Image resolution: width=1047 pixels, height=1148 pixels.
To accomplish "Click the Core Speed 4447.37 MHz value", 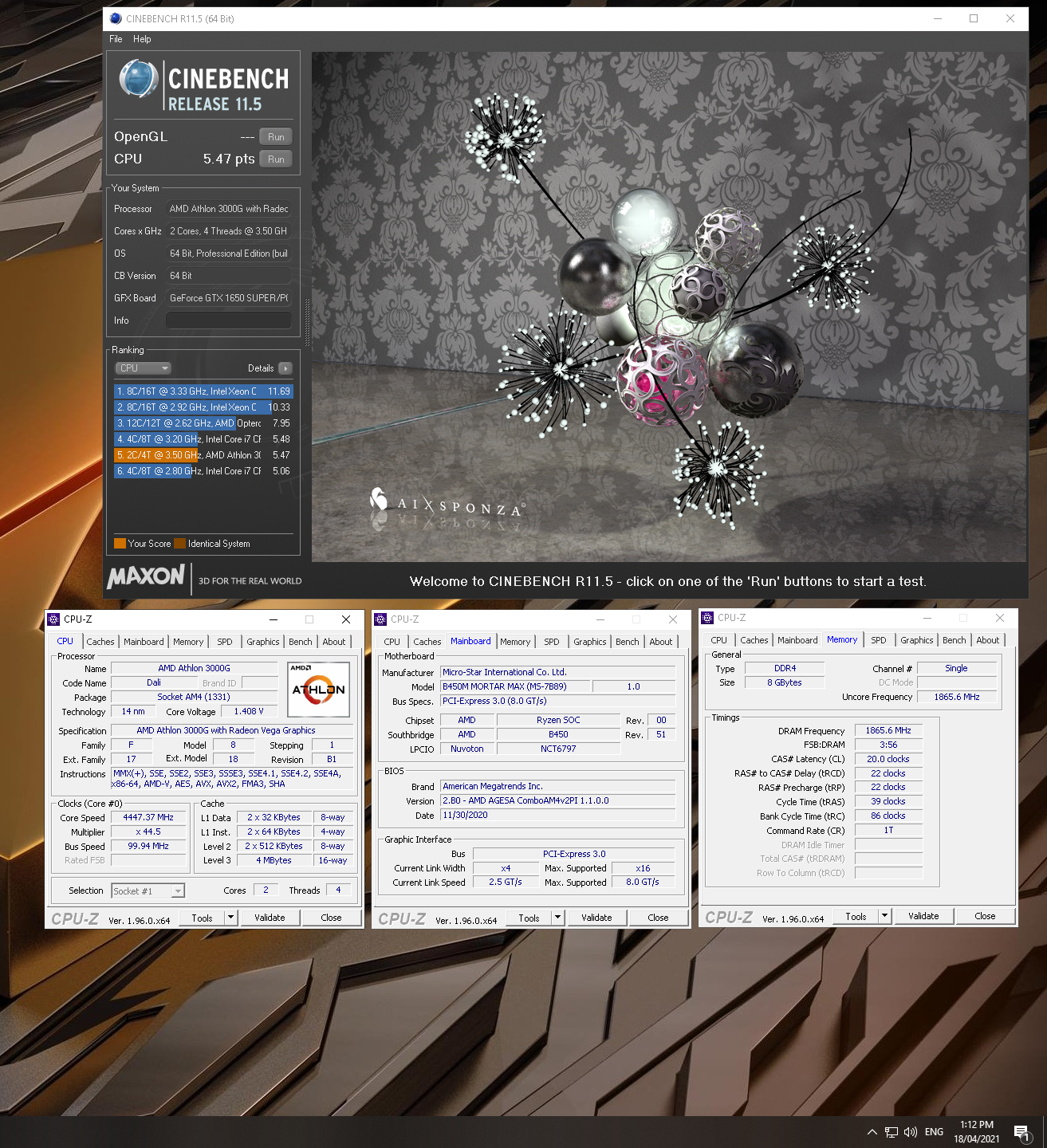I will (148, 818).
